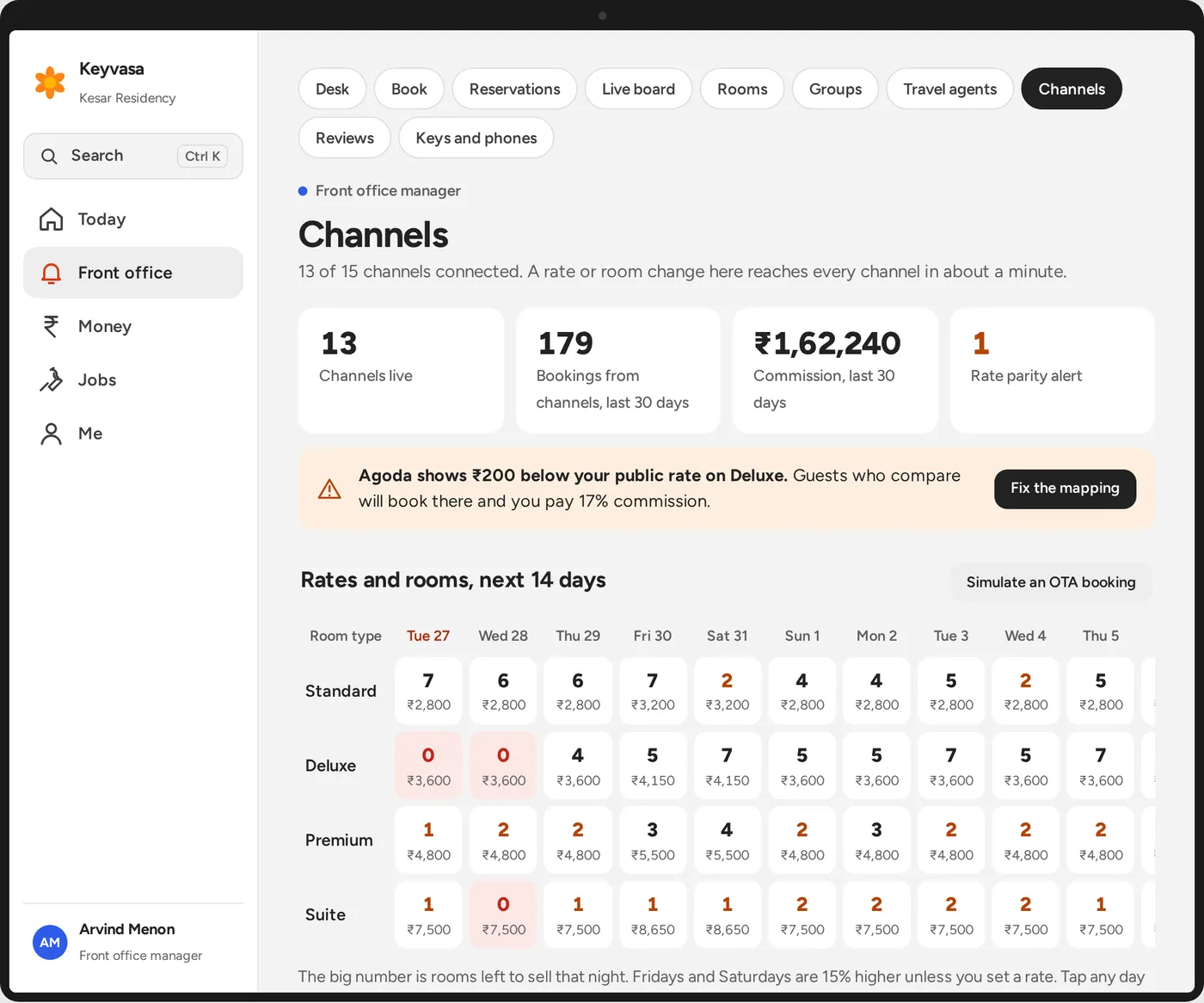
Task: Click the Front office bell icon
Action: [52, 273]
